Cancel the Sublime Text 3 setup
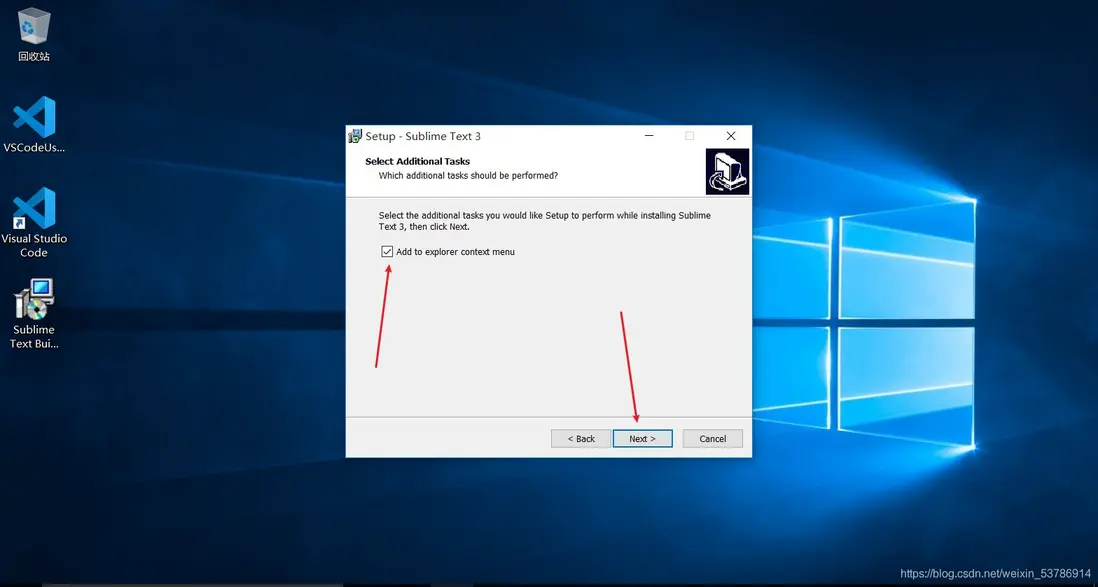This screenshot has width=1098, height=587. [712, 438]
